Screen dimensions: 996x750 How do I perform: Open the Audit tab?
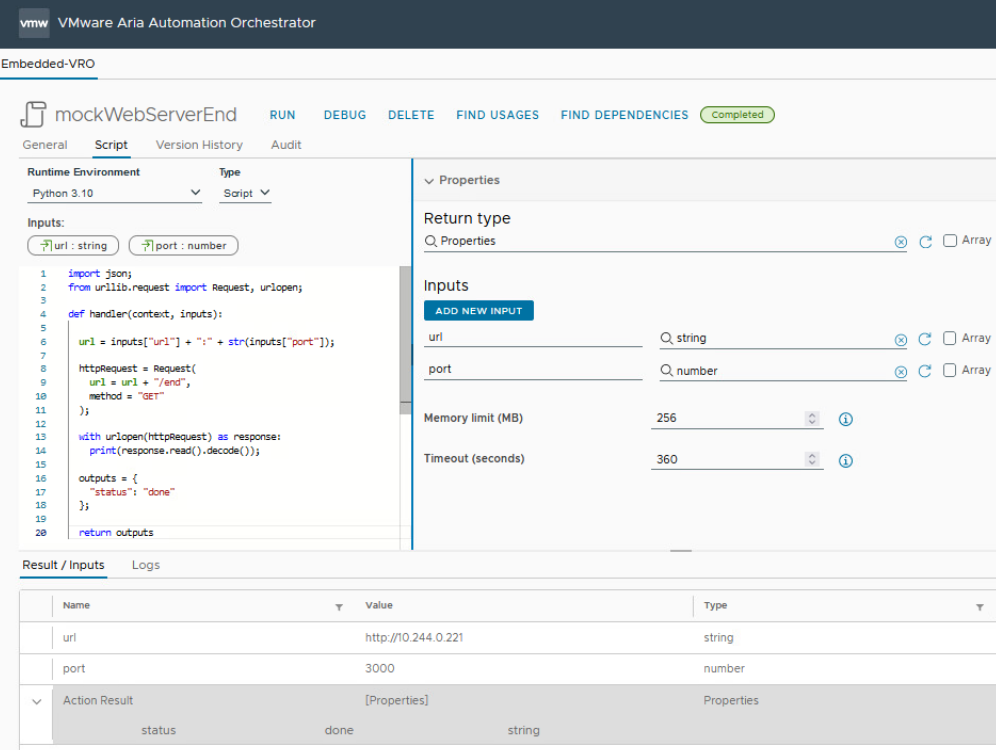[x=286, y=145]
